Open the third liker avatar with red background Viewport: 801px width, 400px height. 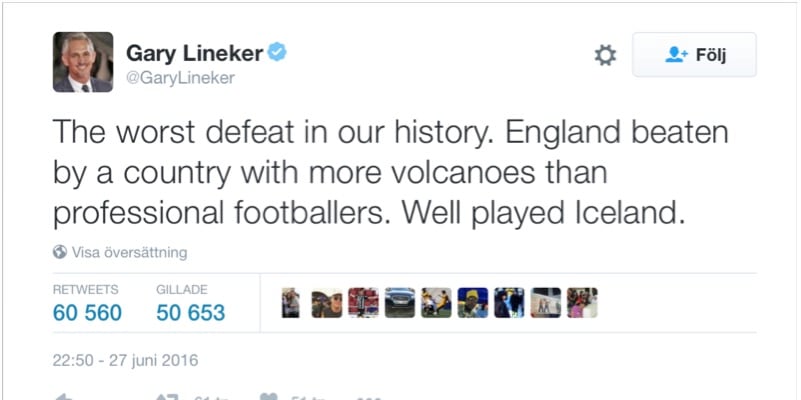[363, 303]
